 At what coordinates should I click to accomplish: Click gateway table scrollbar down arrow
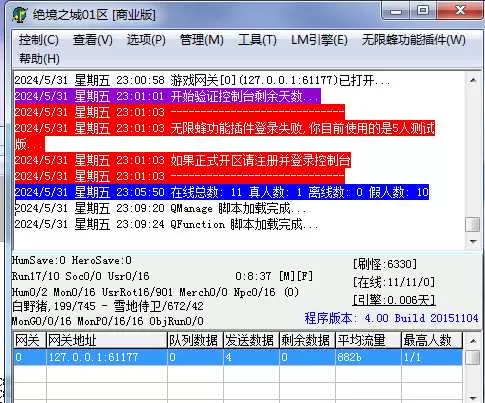point(472,397)
